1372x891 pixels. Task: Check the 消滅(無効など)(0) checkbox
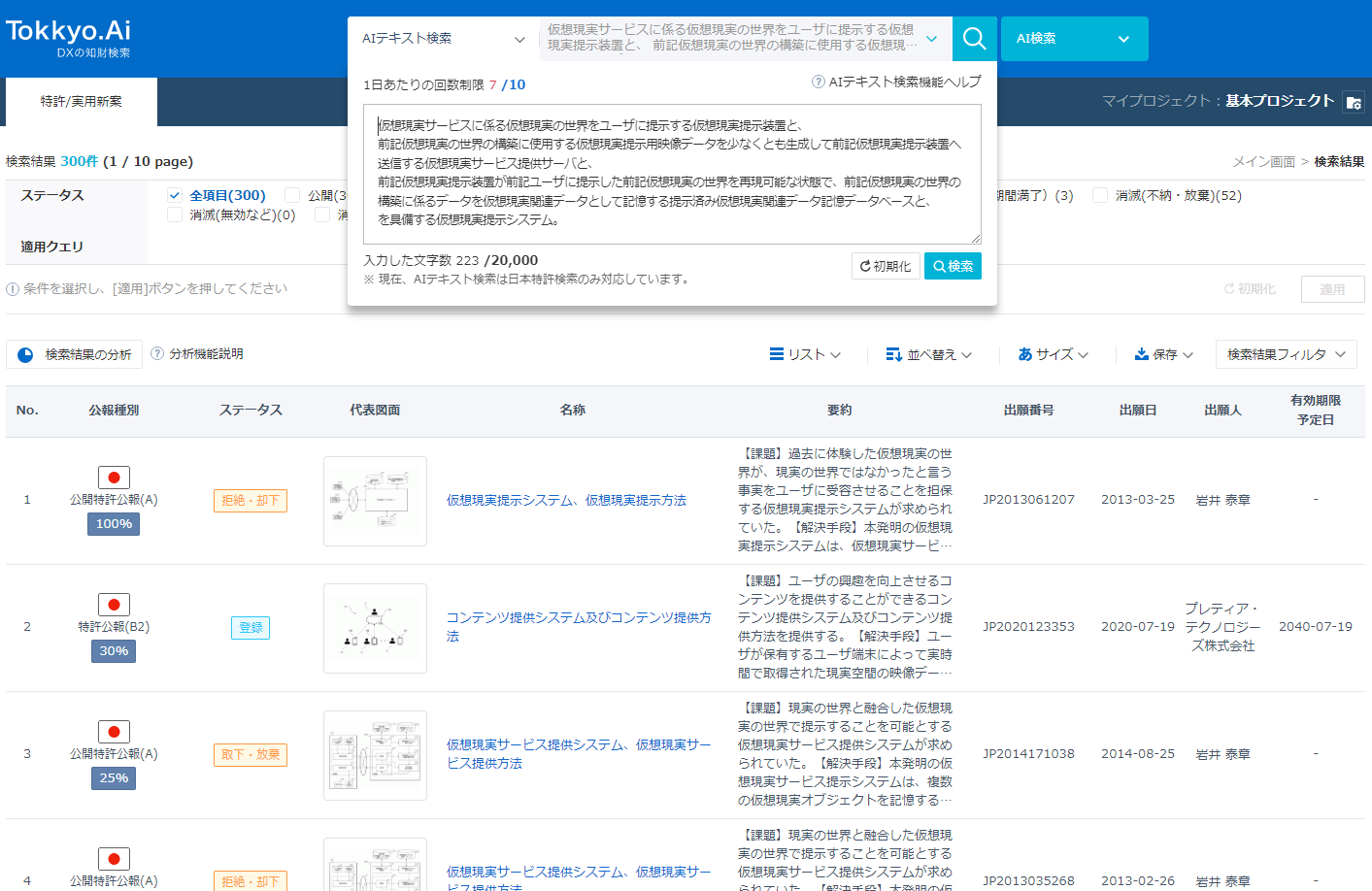pyautogui.click(x=174, y=215)
